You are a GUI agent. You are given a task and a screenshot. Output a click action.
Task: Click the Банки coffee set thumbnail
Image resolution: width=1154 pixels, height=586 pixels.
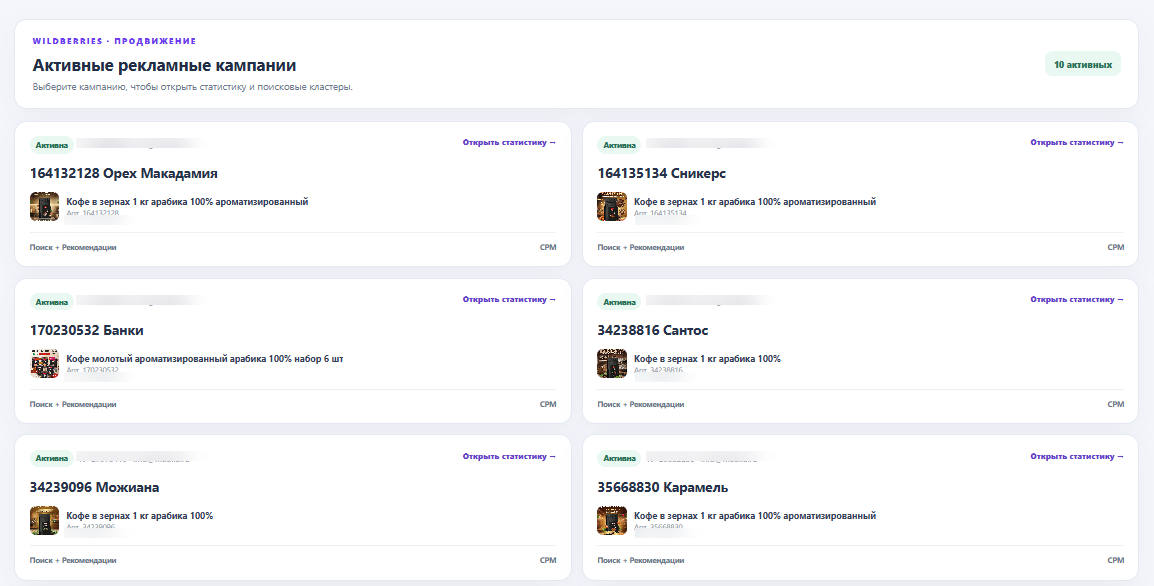tap(44, 364)
